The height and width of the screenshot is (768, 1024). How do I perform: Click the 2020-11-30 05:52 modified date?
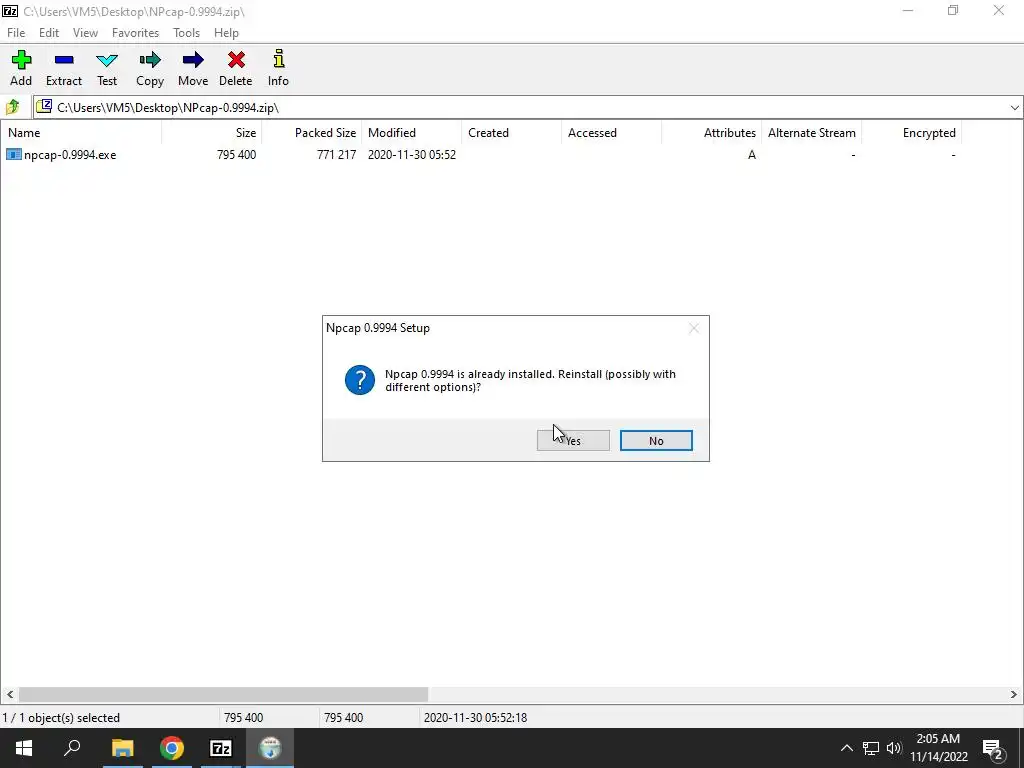click(x=411, y=155)
